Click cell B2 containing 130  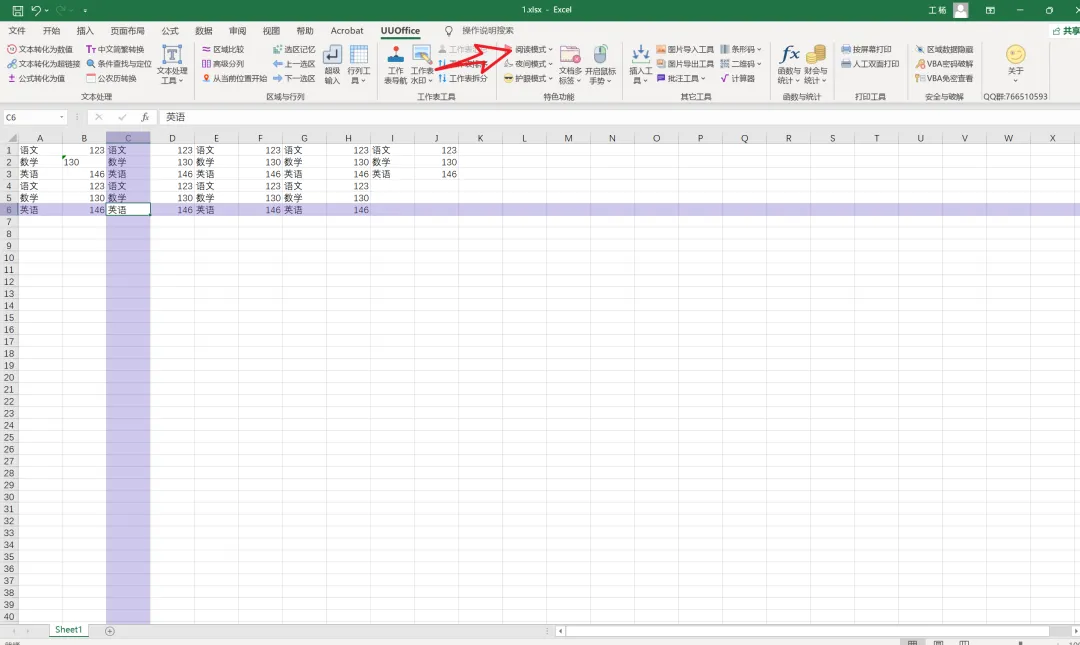point(84,163)
